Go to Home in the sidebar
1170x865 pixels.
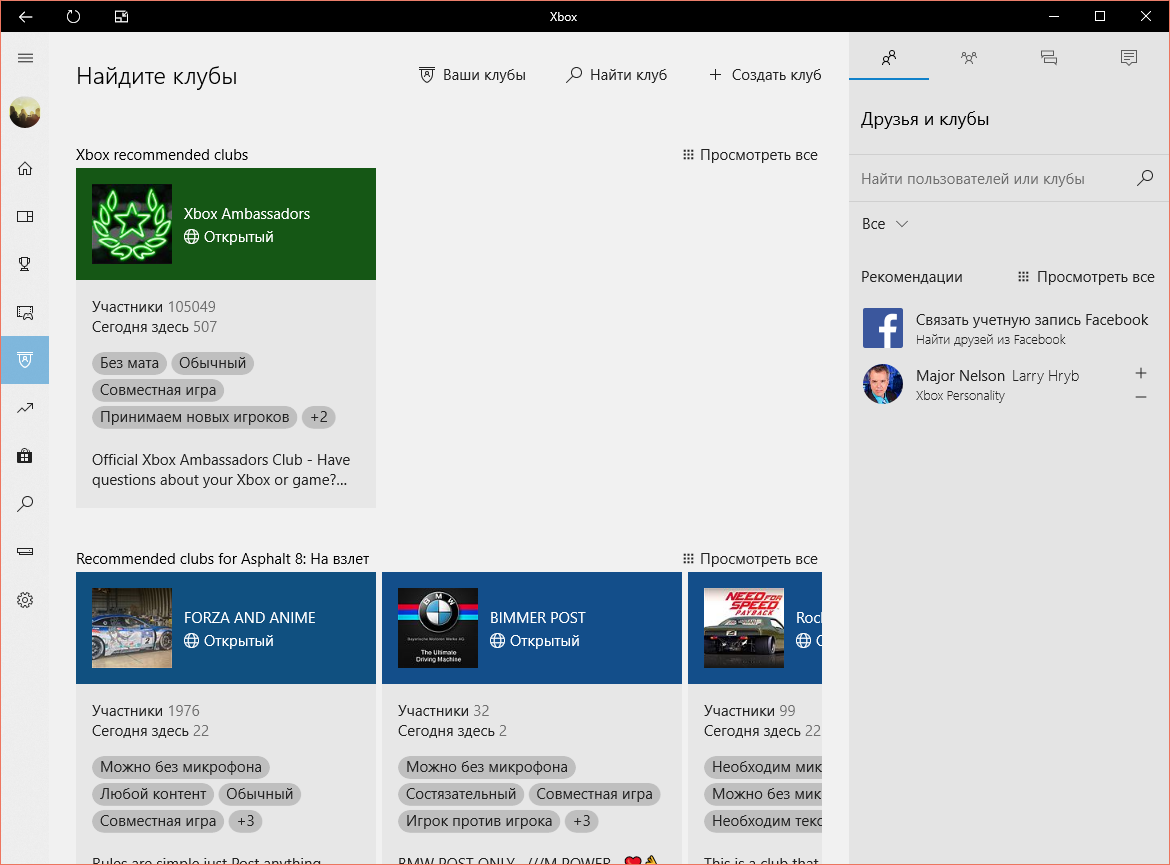(x=25, y=169)
